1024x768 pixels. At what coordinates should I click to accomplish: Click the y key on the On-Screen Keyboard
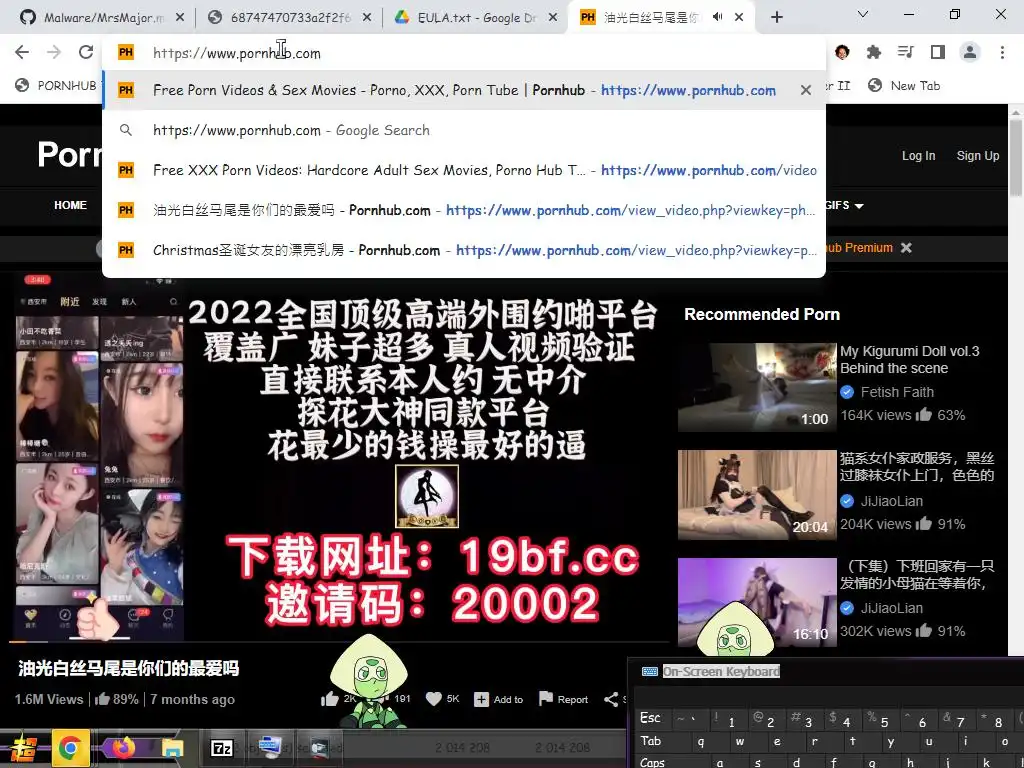(891, 741)
